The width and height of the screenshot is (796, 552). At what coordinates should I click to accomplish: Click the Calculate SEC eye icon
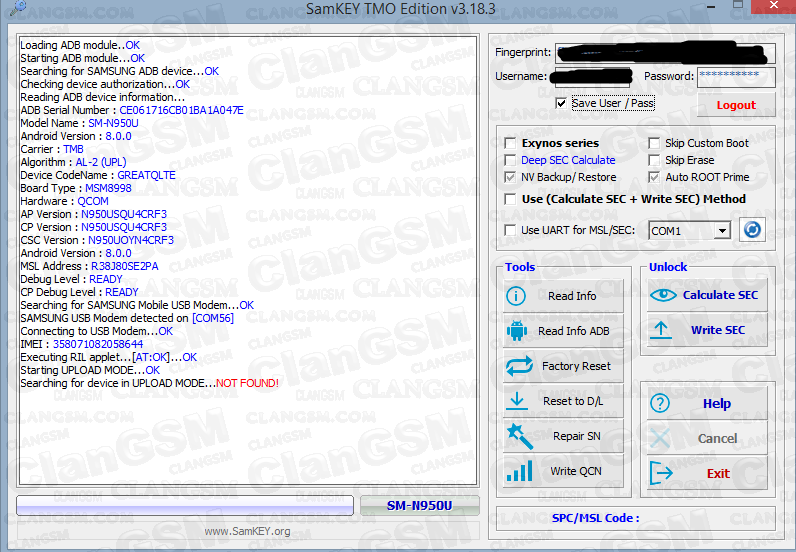coord(663,295)
